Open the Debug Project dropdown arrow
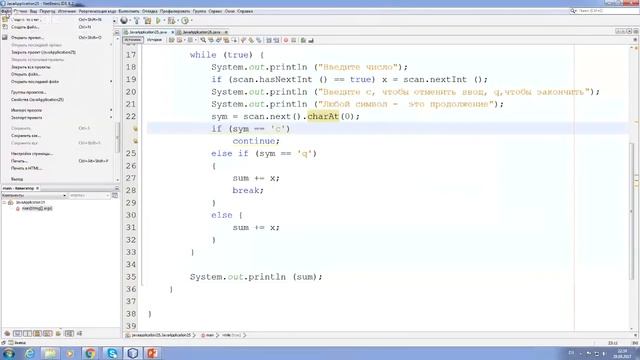 point(178,20)
